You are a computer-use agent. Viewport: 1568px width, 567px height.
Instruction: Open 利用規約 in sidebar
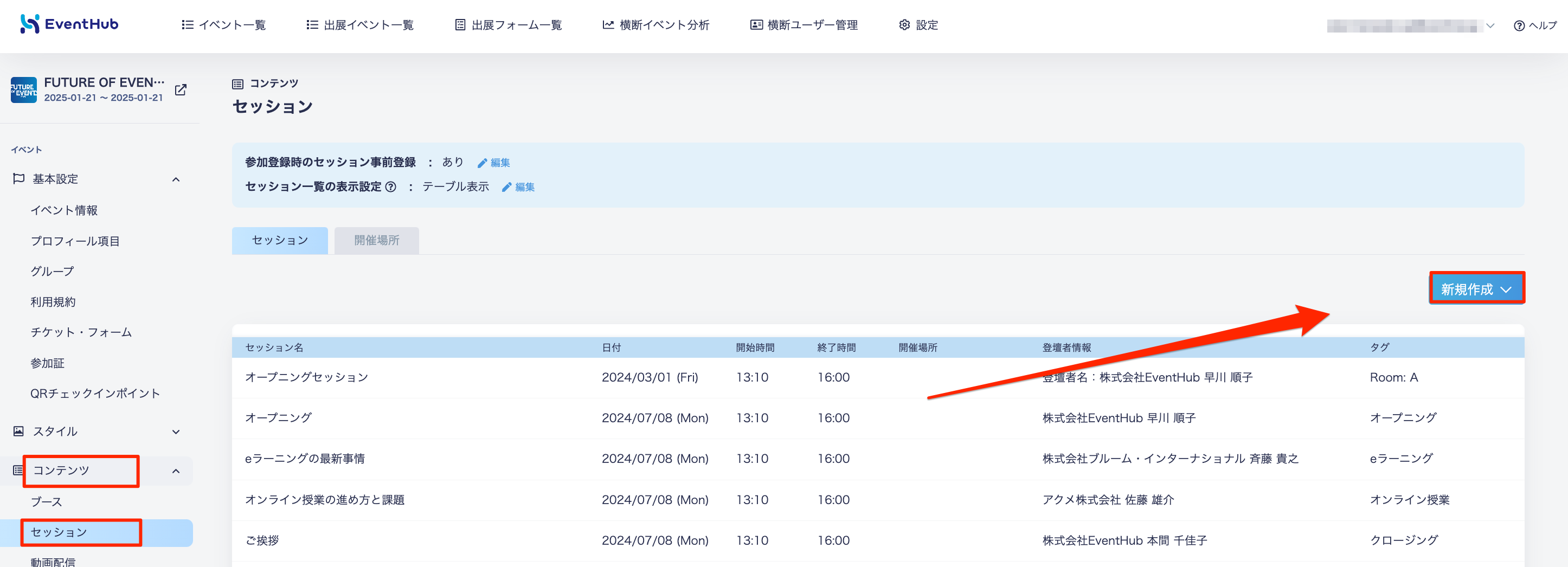[53, 302]
